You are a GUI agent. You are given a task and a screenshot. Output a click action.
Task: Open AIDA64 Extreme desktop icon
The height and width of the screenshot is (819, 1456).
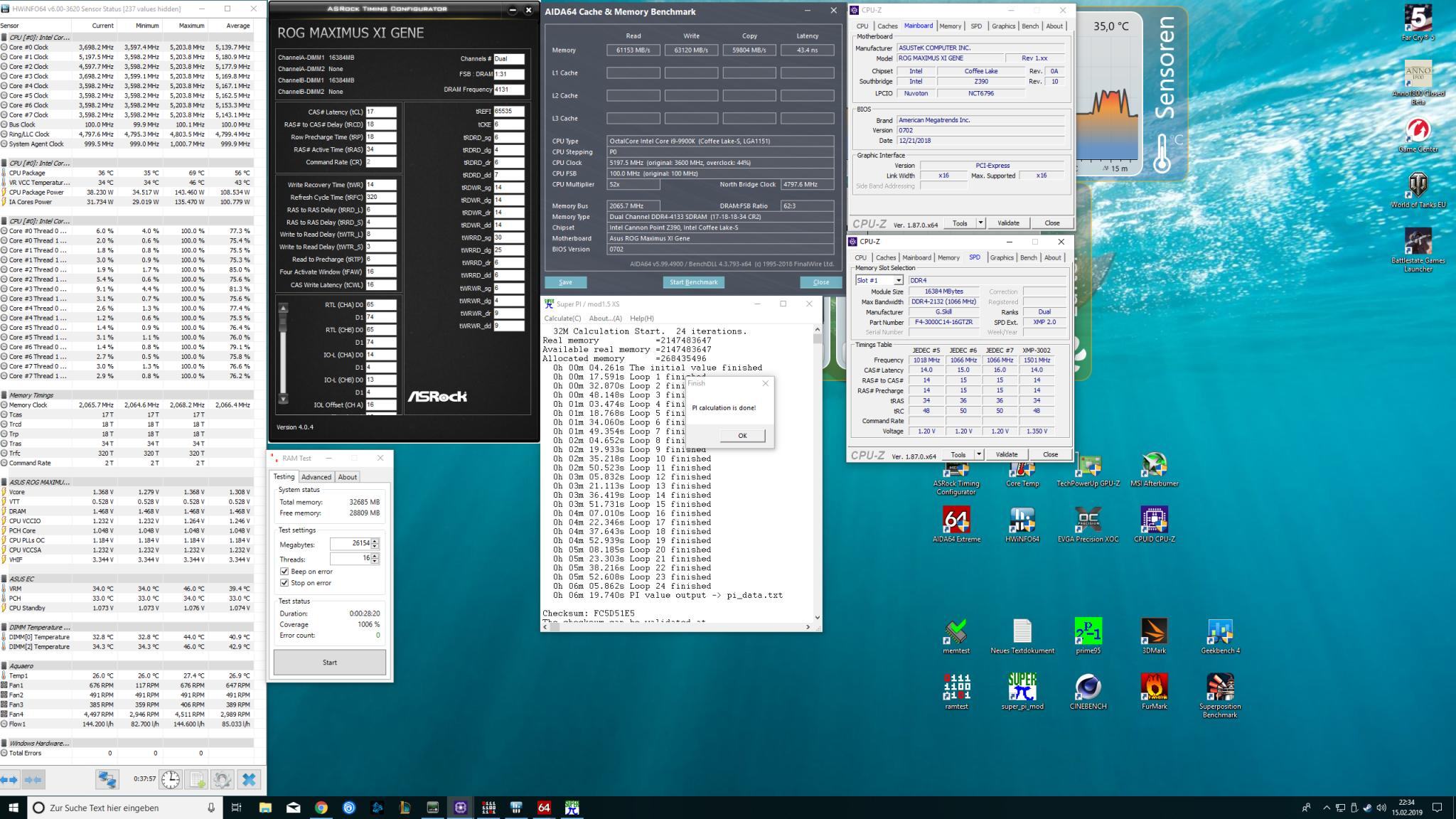(956, 525)
